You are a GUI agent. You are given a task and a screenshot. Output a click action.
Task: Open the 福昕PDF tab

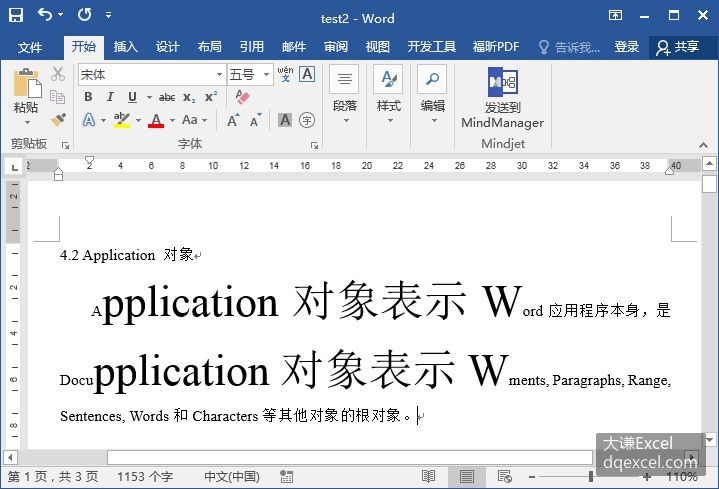coord(496,47)
